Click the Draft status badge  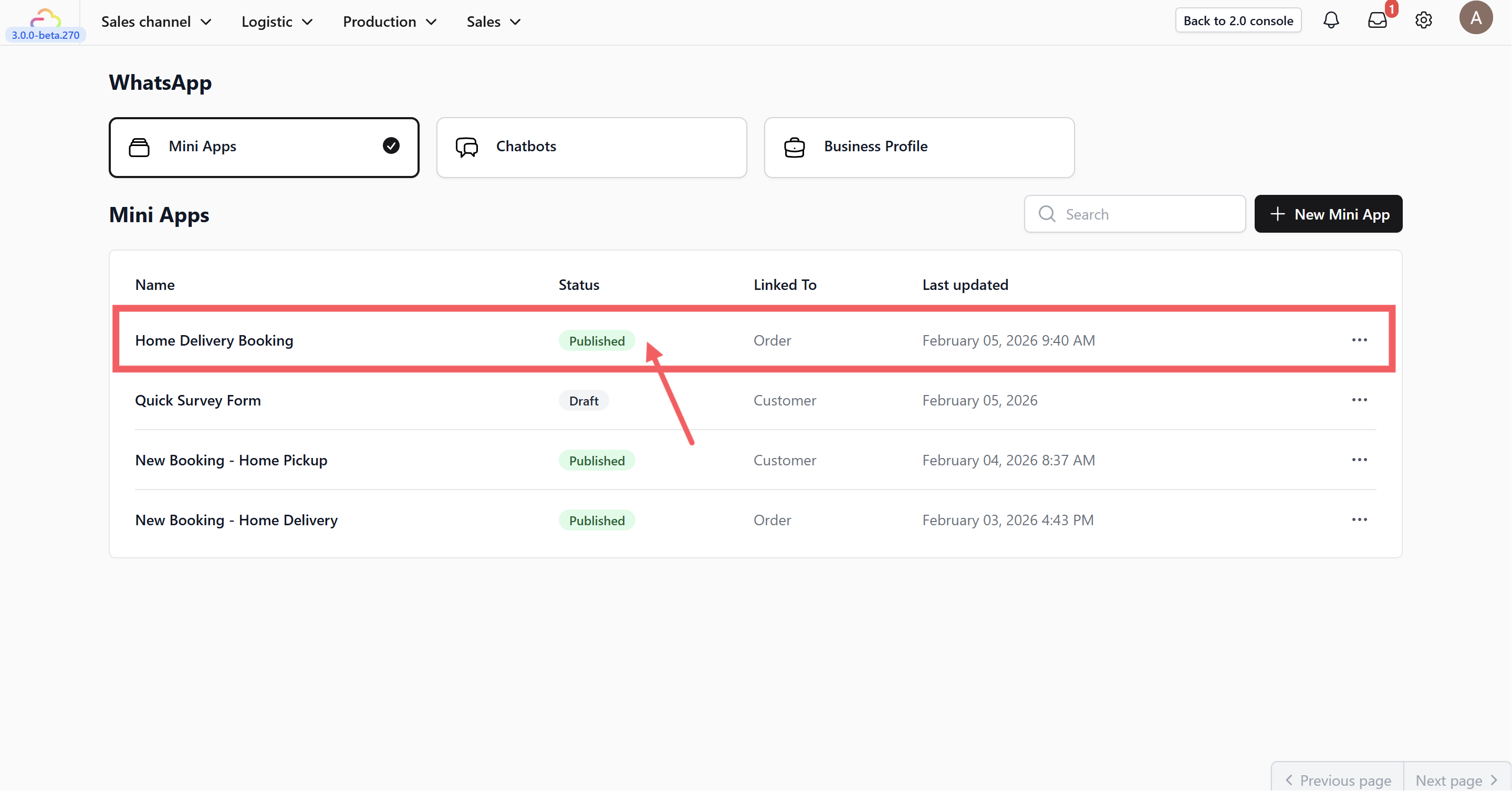pyautogui.click(x=583, y=401)
